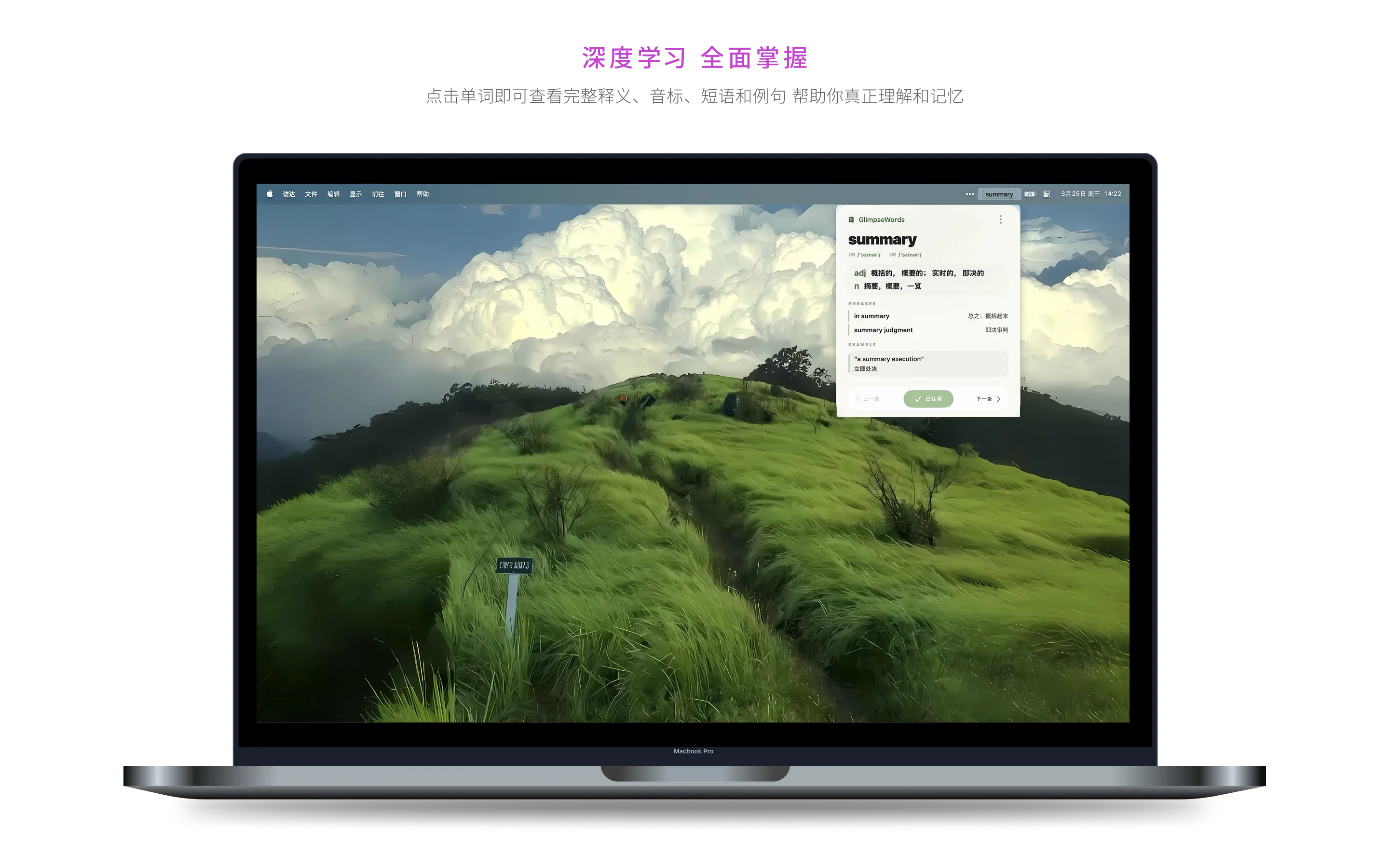Open the Apple menu
Screen dimensions: 1389x868
point(269,194)
